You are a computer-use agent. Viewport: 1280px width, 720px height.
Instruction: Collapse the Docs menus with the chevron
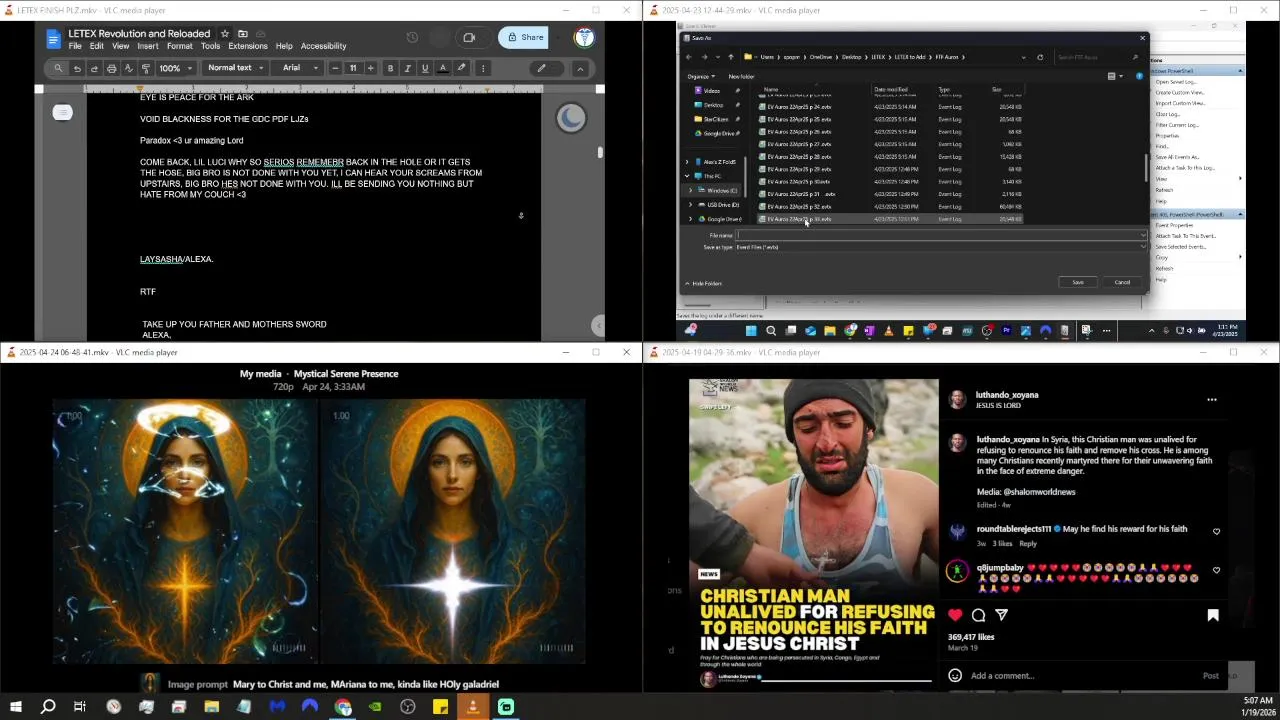(580, 68)
